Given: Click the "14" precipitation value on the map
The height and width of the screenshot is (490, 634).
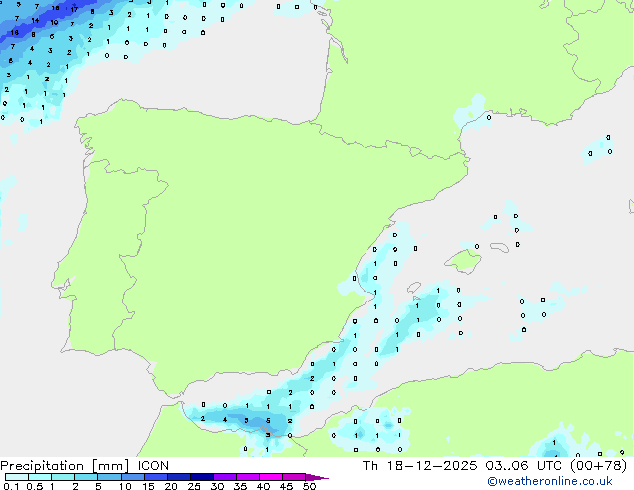Looking at the screenshot, I should pyautogui.click(x=35, y=20).
